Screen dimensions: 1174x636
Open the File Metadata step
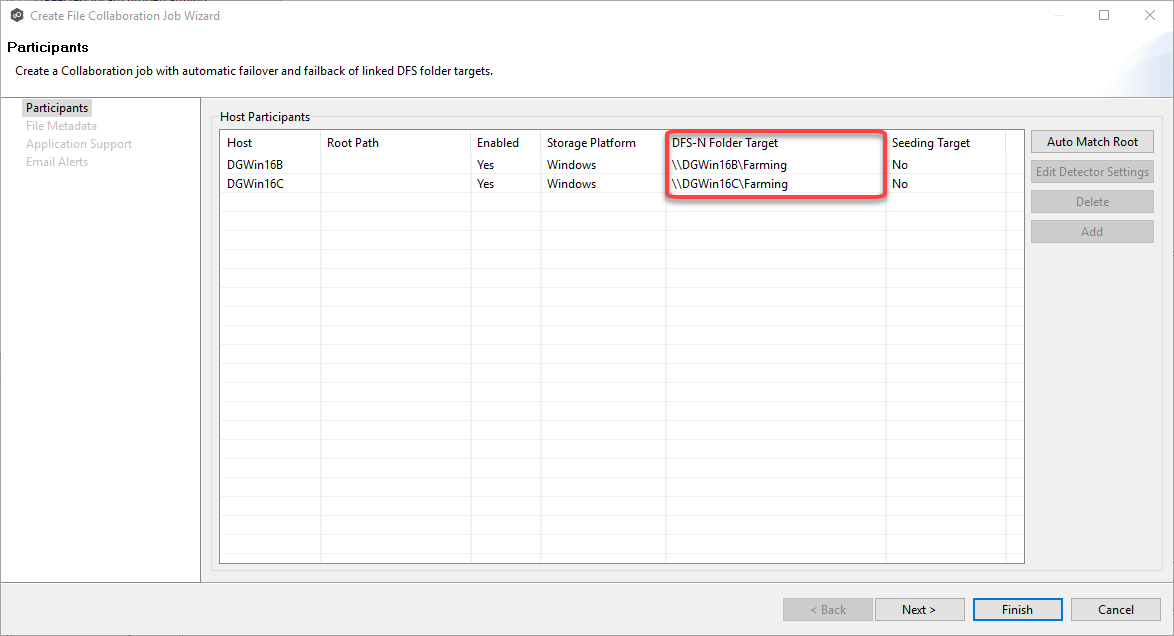click(62, 125)
